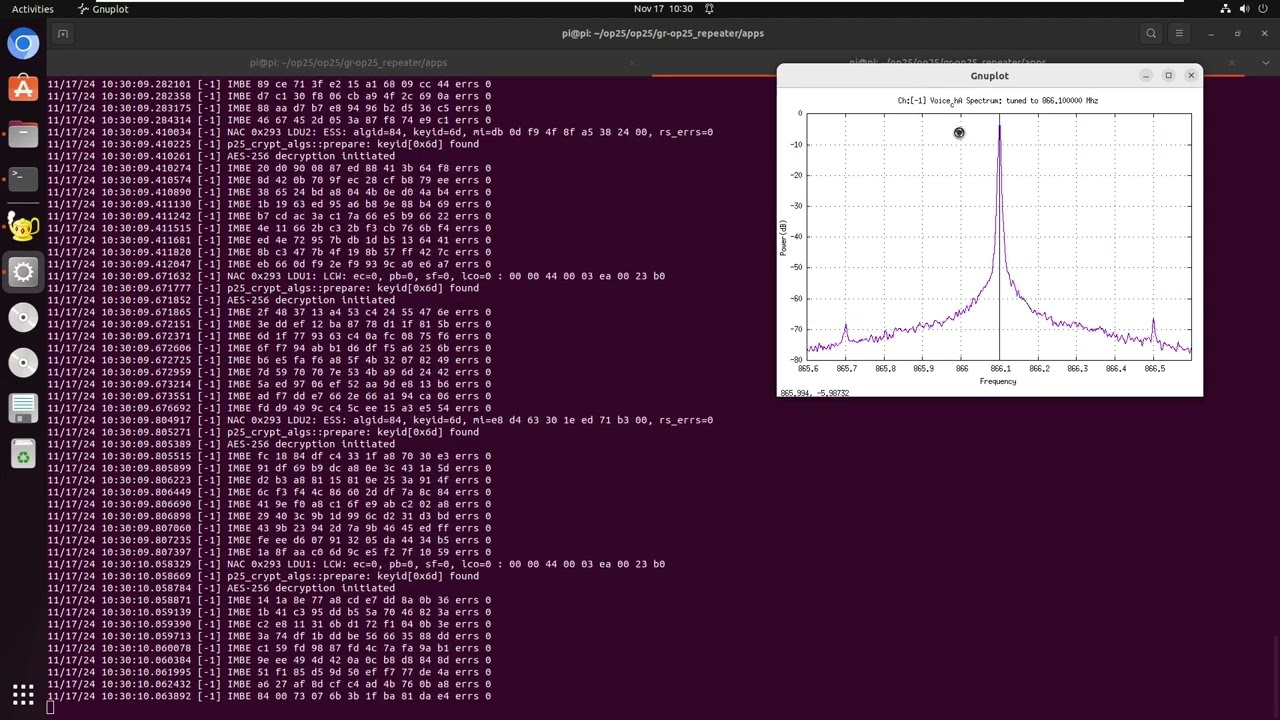The image size is (1280, 720).
Task: Click line 10:30:09.804917 LDU2 ESS algid=84
Action: [x=380, y=420]
